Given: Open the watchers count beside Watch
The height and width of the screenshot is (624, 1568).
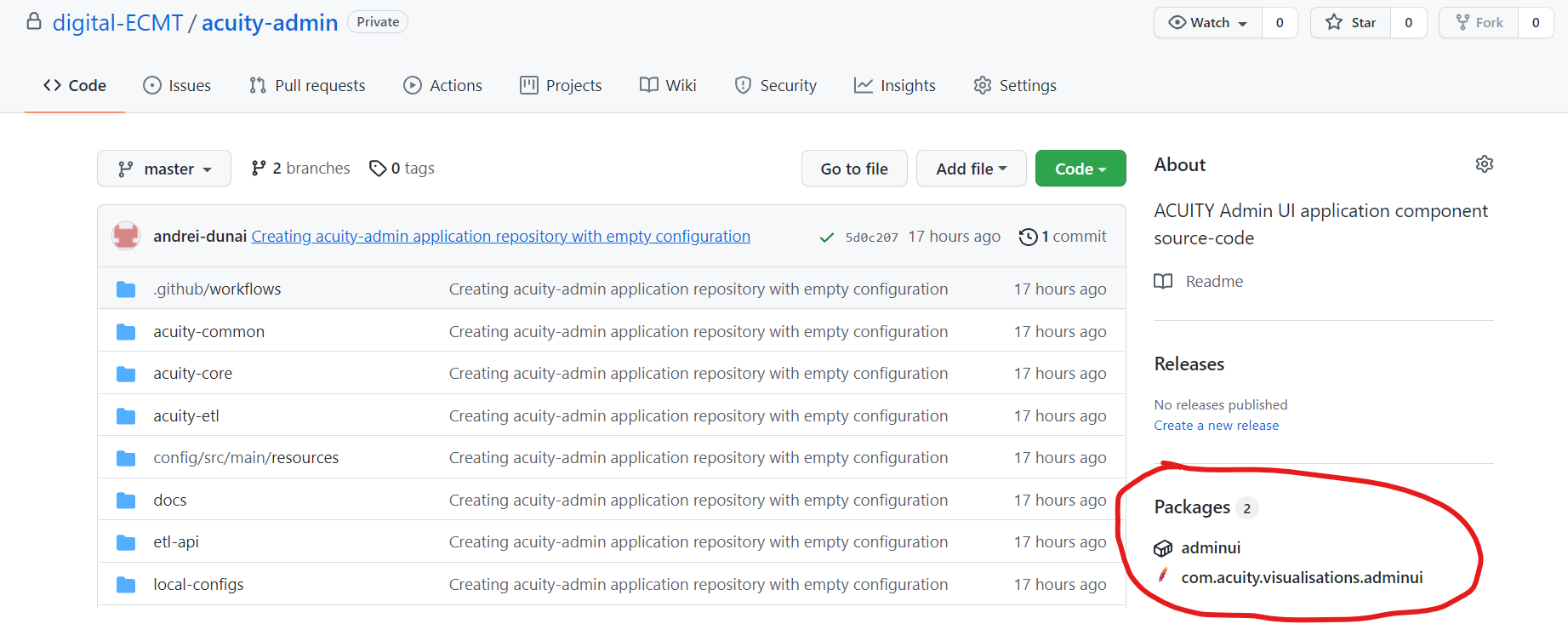Looking at the screenshot, I should [1280, 23].
